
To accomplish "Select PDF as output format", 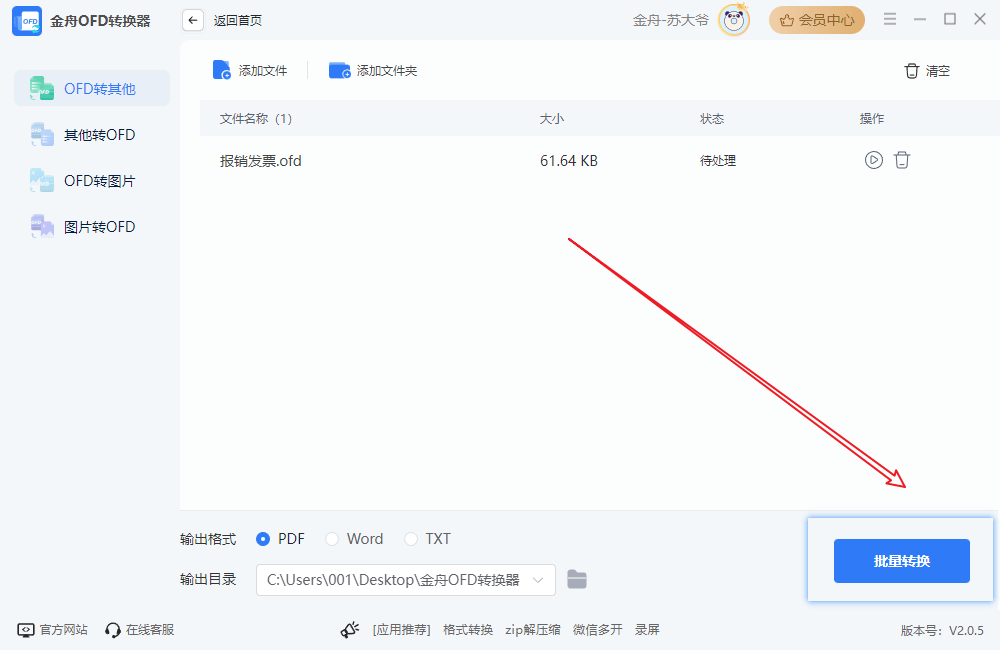I will coord(262,538).
